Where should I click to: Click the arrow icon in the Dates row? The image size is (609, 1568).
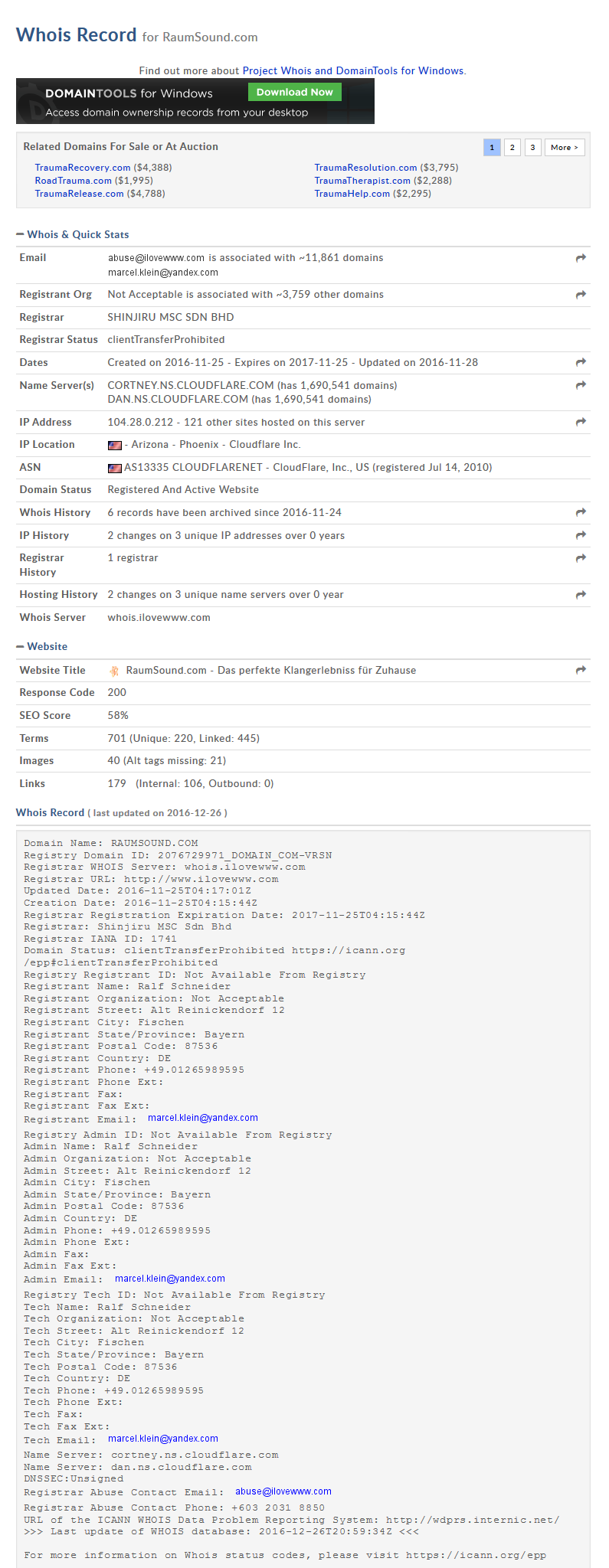(x=581, y=362)
